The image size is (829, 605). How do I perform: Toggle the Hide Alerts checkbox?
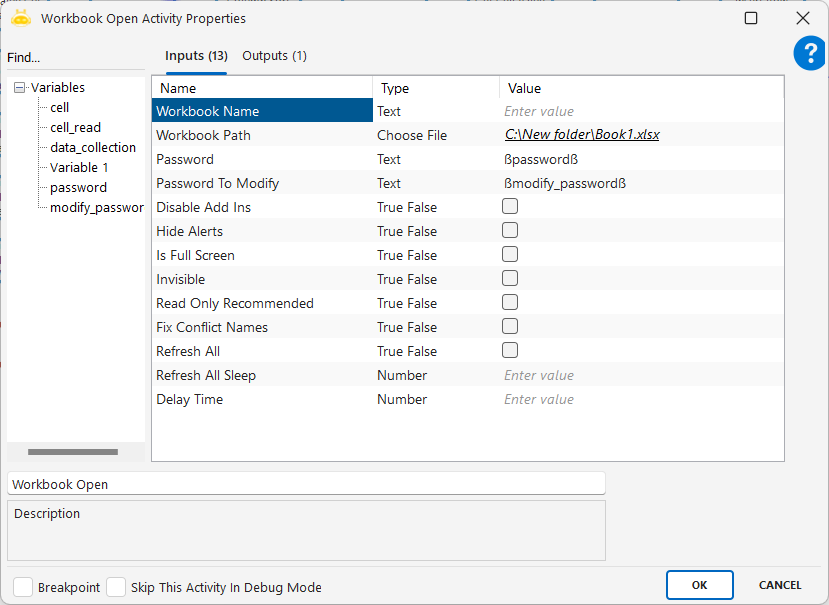[510, 231]
